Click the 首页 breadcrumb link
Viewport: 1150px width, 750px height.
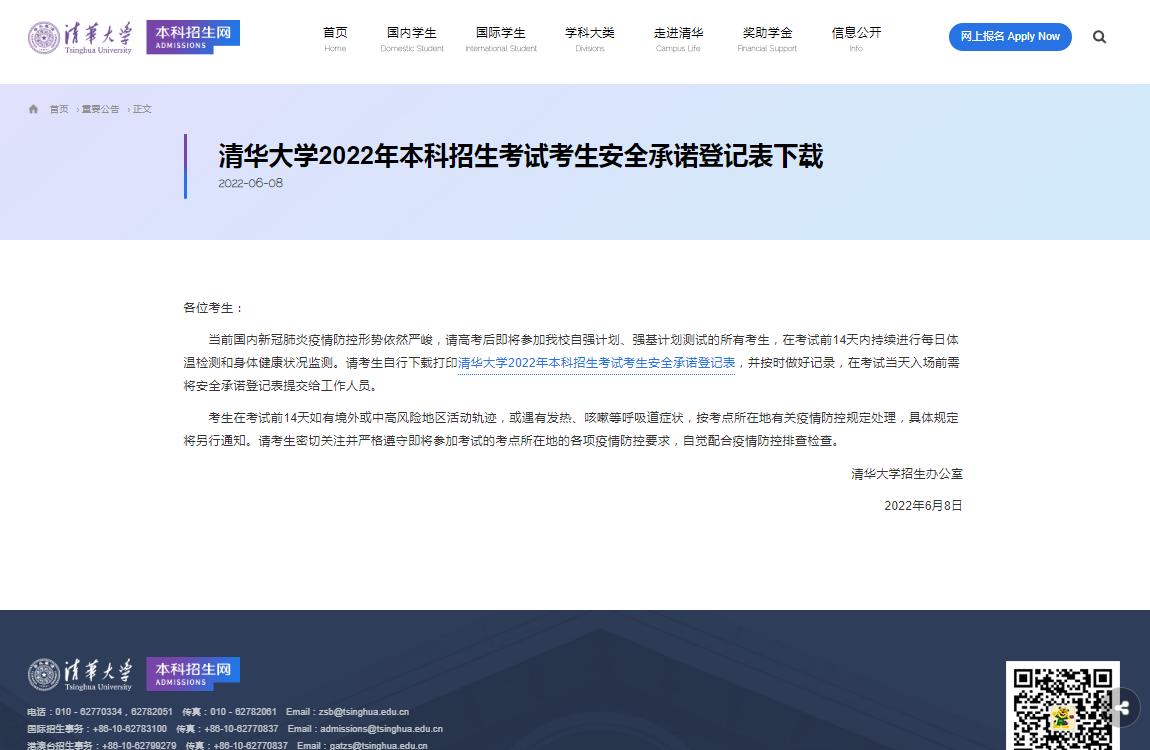click(x=59, y=109)
